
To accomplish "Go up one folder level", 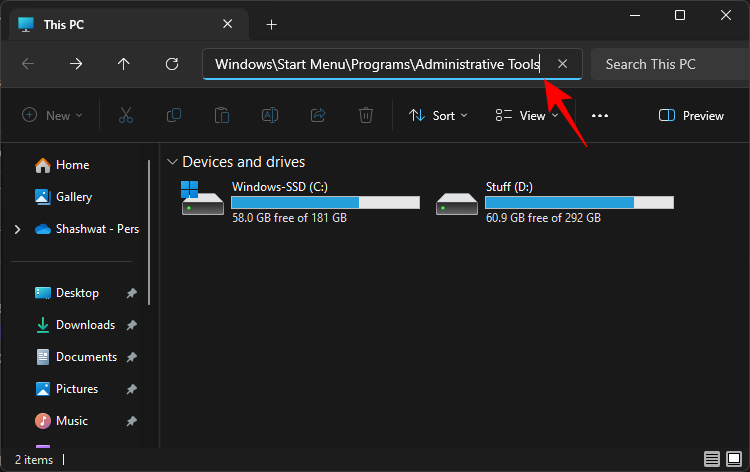I will (x=124, y=64).
